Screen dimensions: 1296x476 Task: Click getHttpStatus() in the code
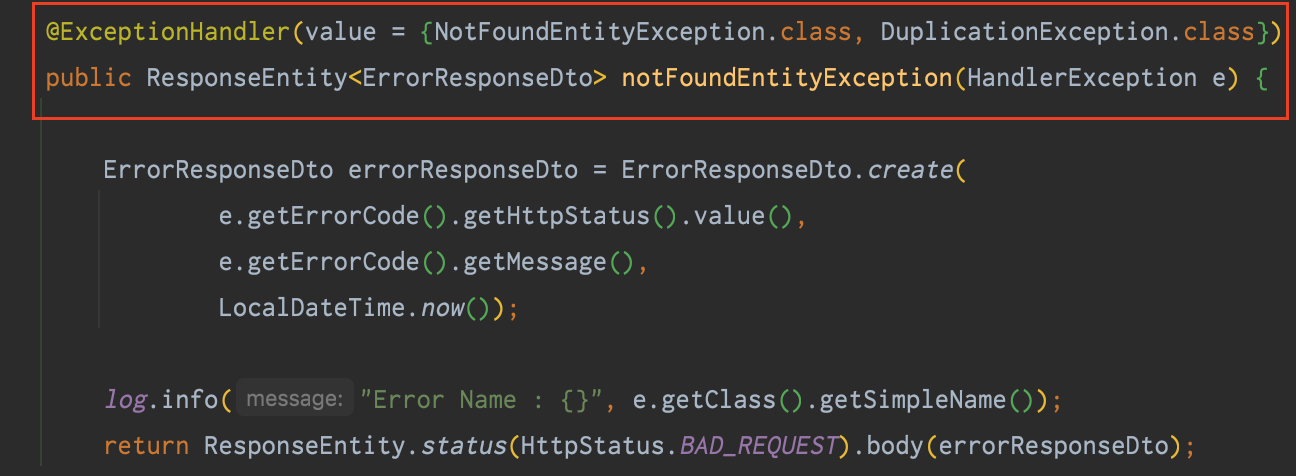coord(571,216)
